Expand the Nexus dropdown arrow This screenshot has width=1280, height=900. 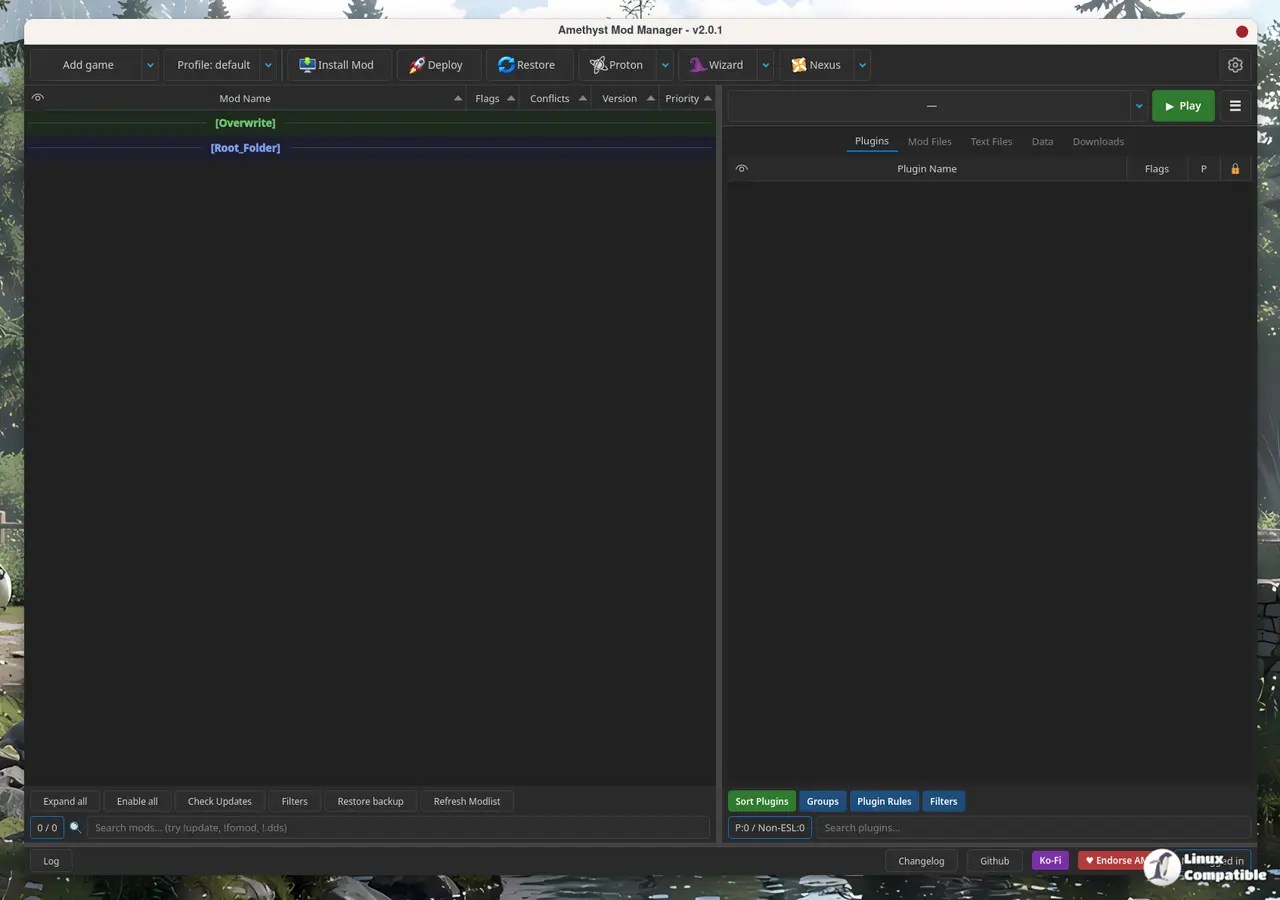[x=862, y=65]
